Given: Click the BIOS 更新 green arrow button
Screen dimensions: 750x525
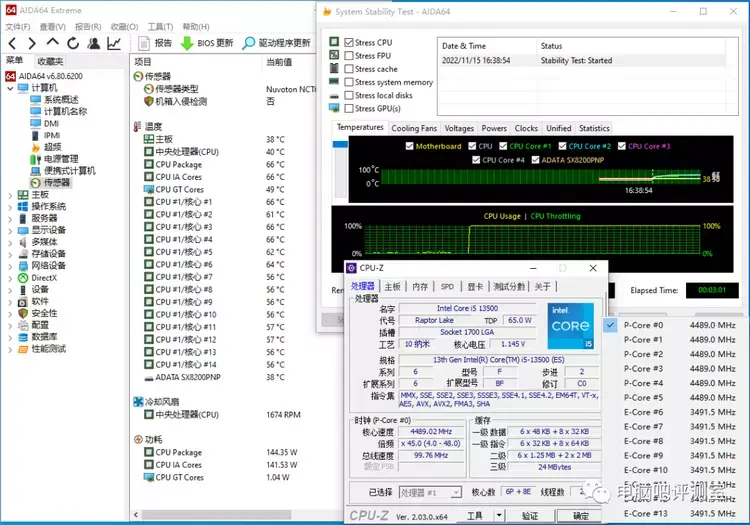Looking at the screenshot, I should coord(207,44).
